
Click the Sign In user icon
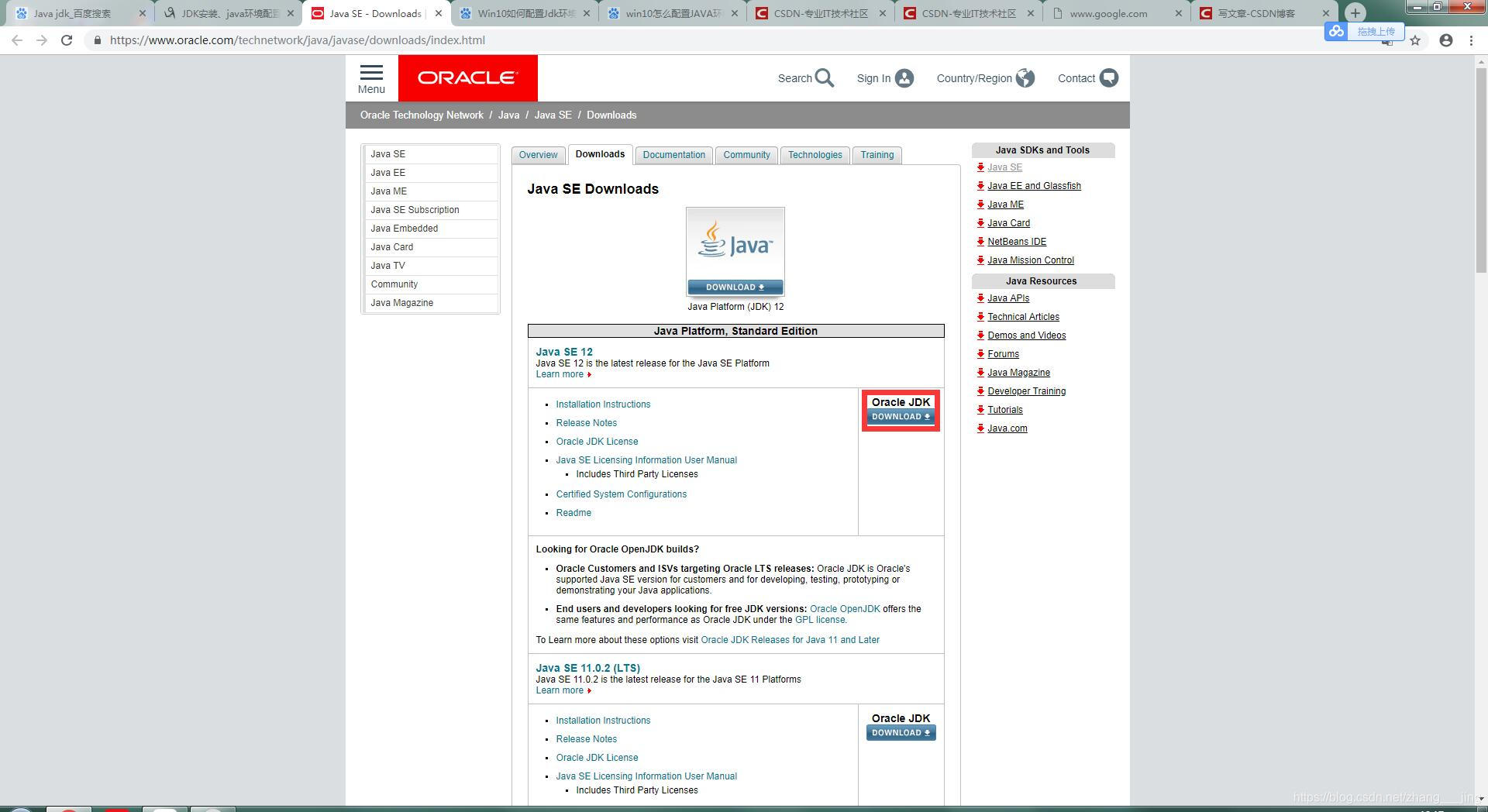(x=904, y=78)
